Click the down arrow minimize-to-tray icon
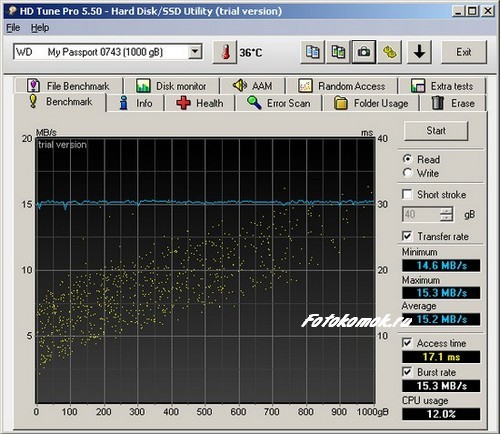500x434 pixels. coord(419,52)
